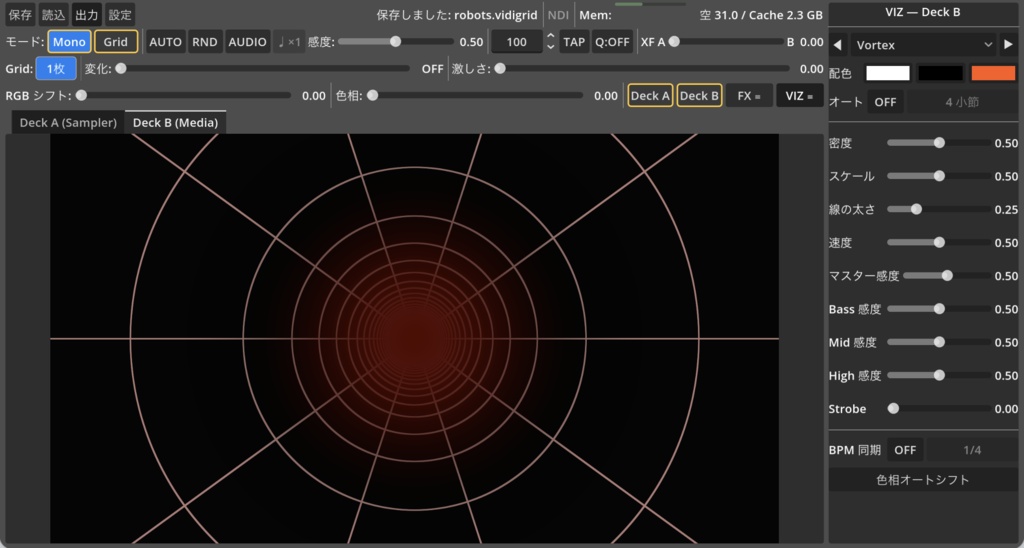Increase the BPM stepper value
Viewport: 1024px width, 548px height.
(x=551, y=37)
